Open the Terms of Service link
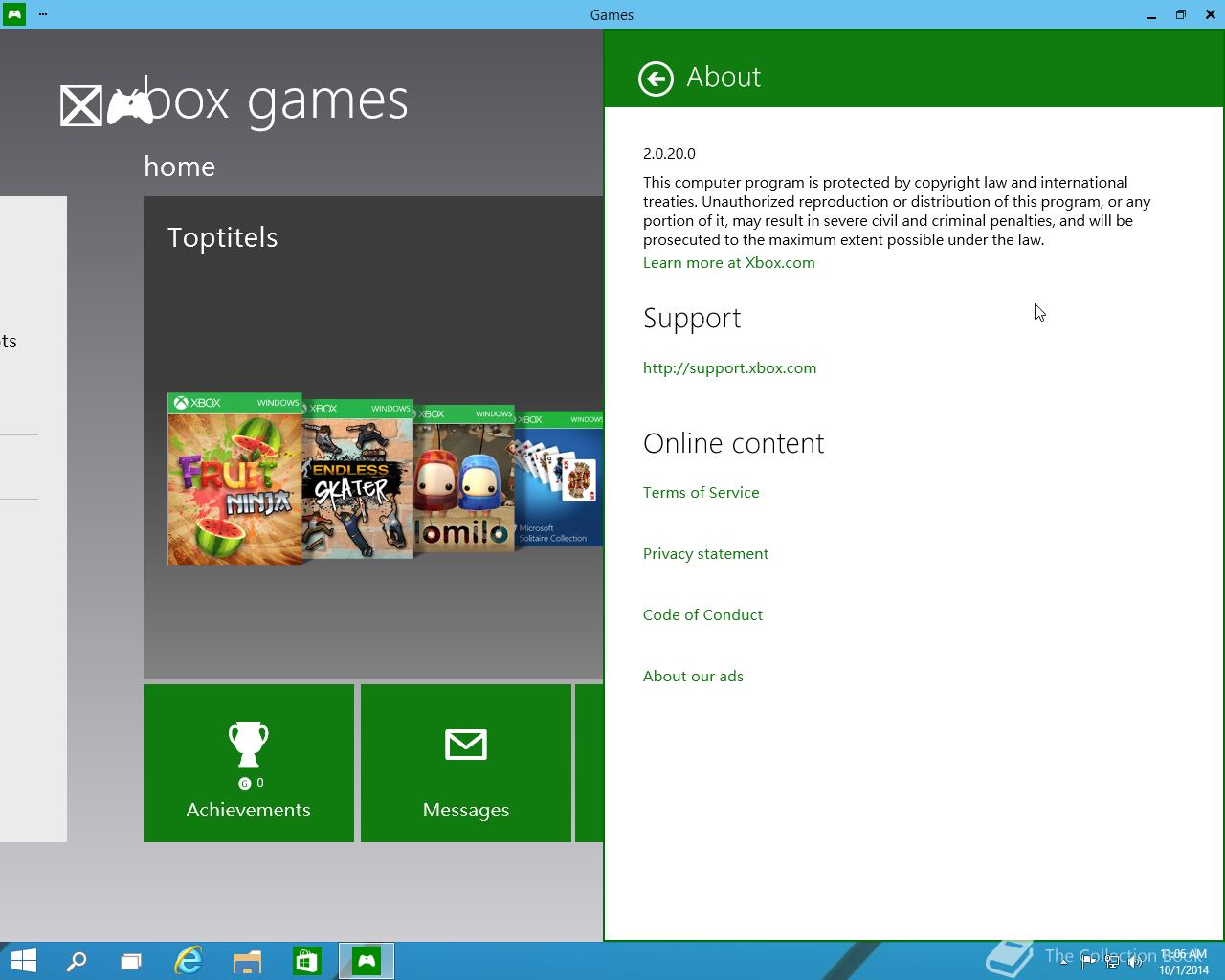The image size is (1225, 980). pos(701,492)
